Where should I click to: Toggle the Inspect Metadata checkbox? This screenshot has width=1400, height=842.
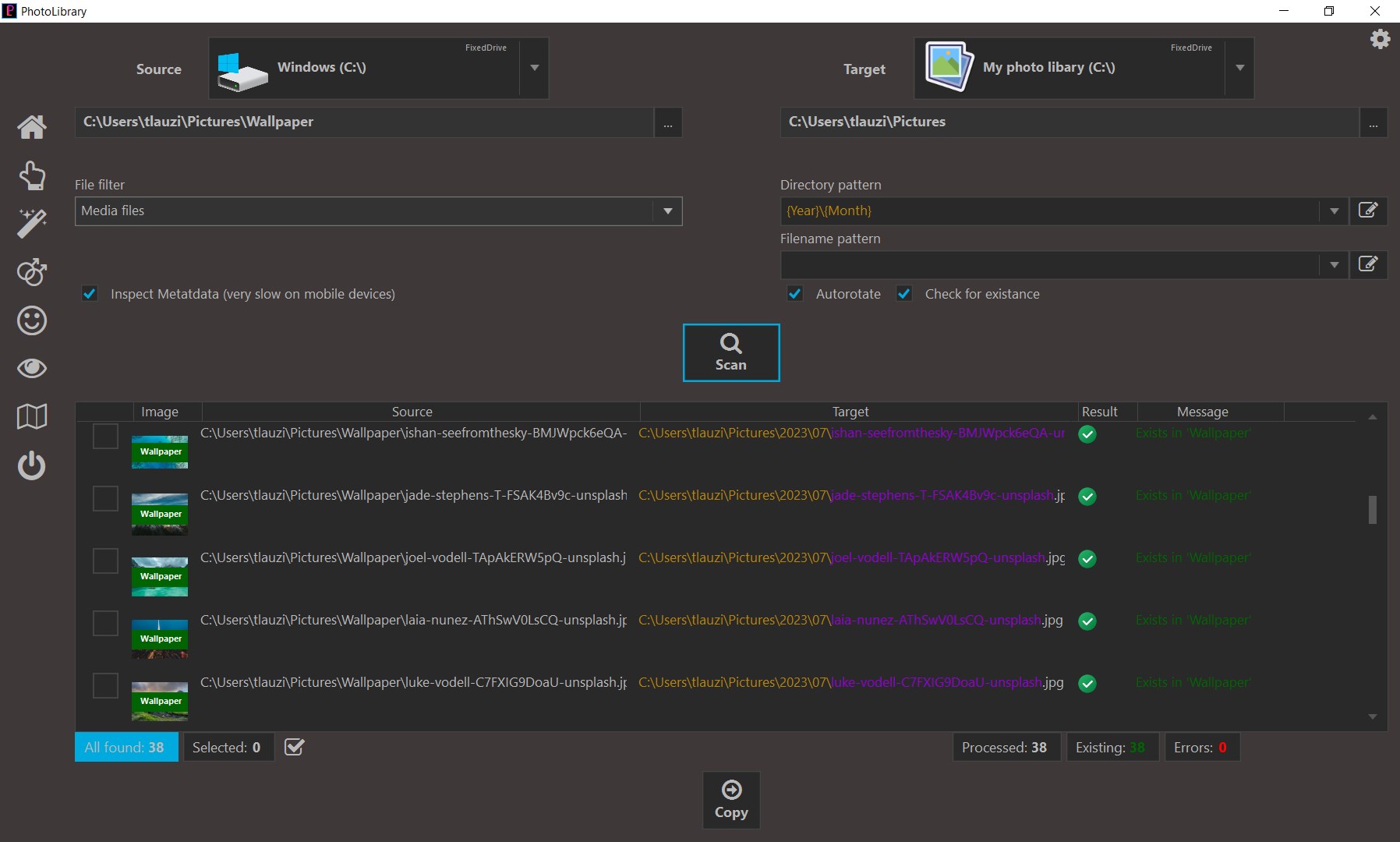point(90,294)
